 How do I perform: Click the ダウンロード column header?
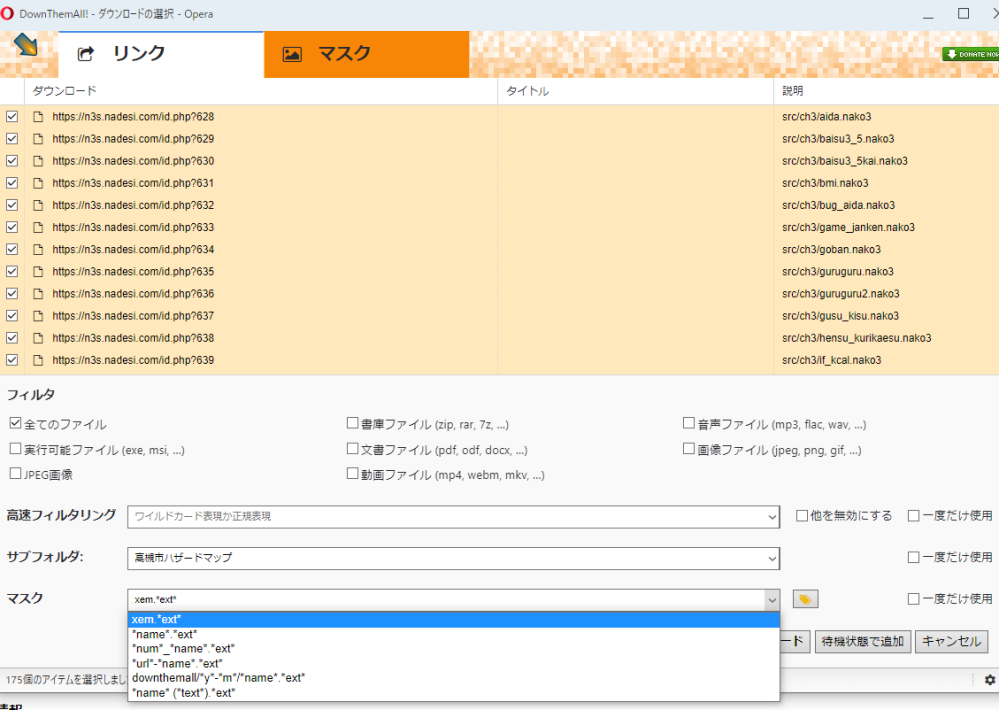coord(261,91)
